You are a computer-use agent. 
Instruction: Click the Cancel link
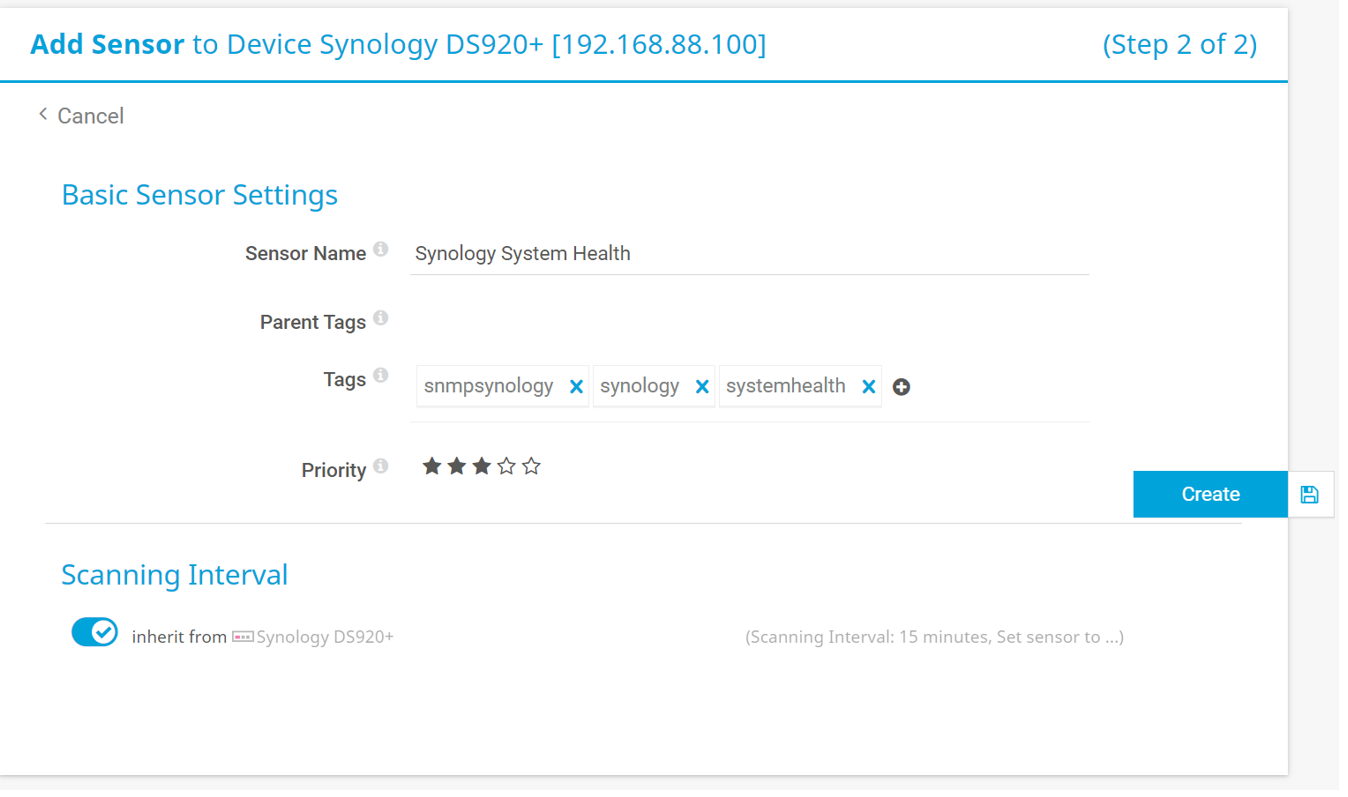coord(90,115)
